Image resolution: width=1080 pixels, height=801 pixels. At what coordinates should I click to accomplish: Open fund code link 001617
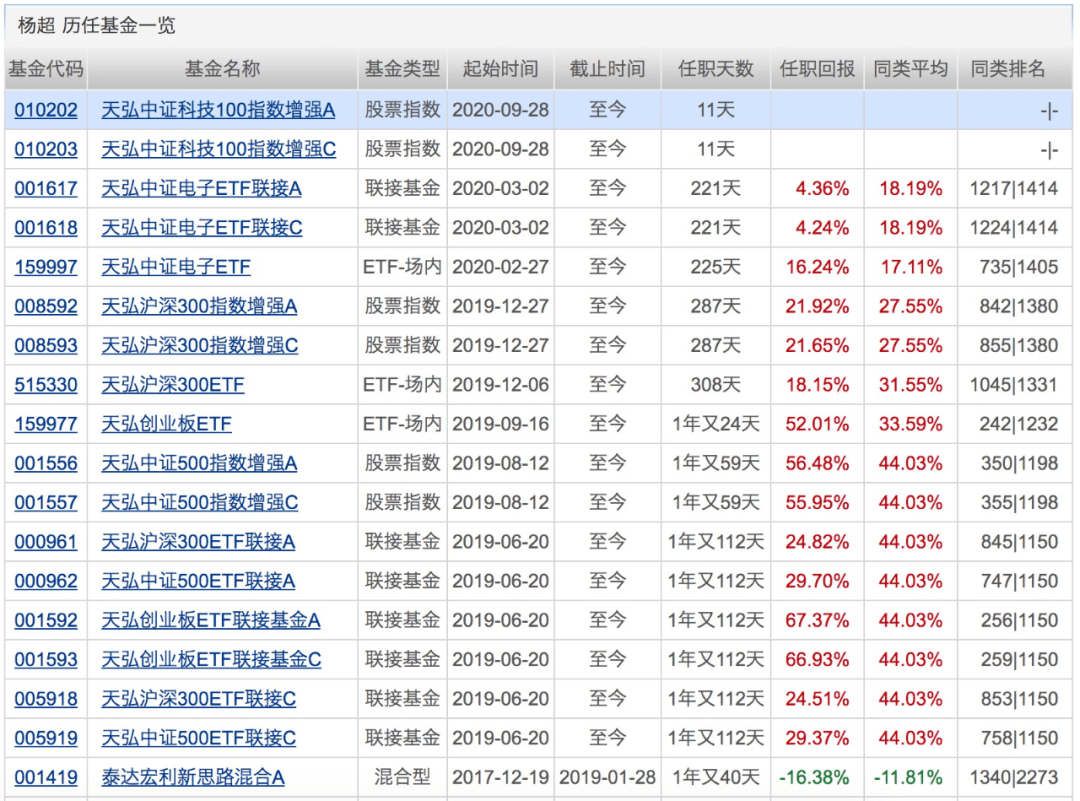point(45,189)
